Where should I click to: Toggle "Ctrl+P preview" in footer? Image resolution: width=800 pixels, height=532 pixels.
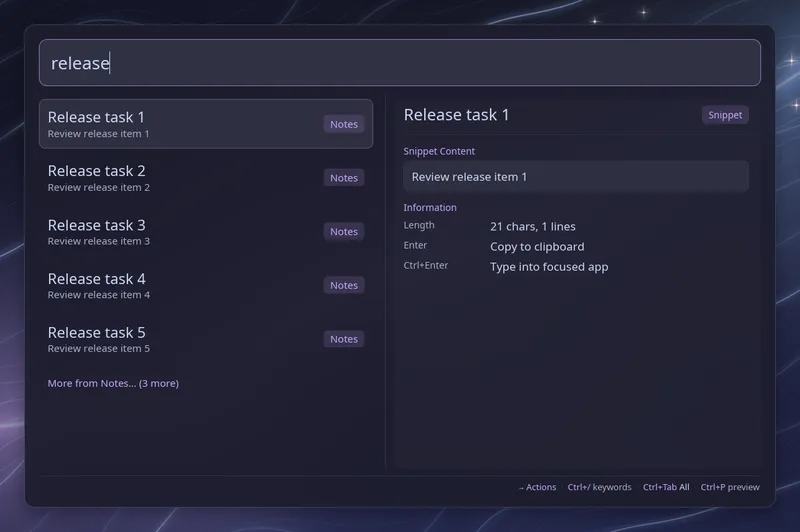pyautogui.click(x=730, y=487)
